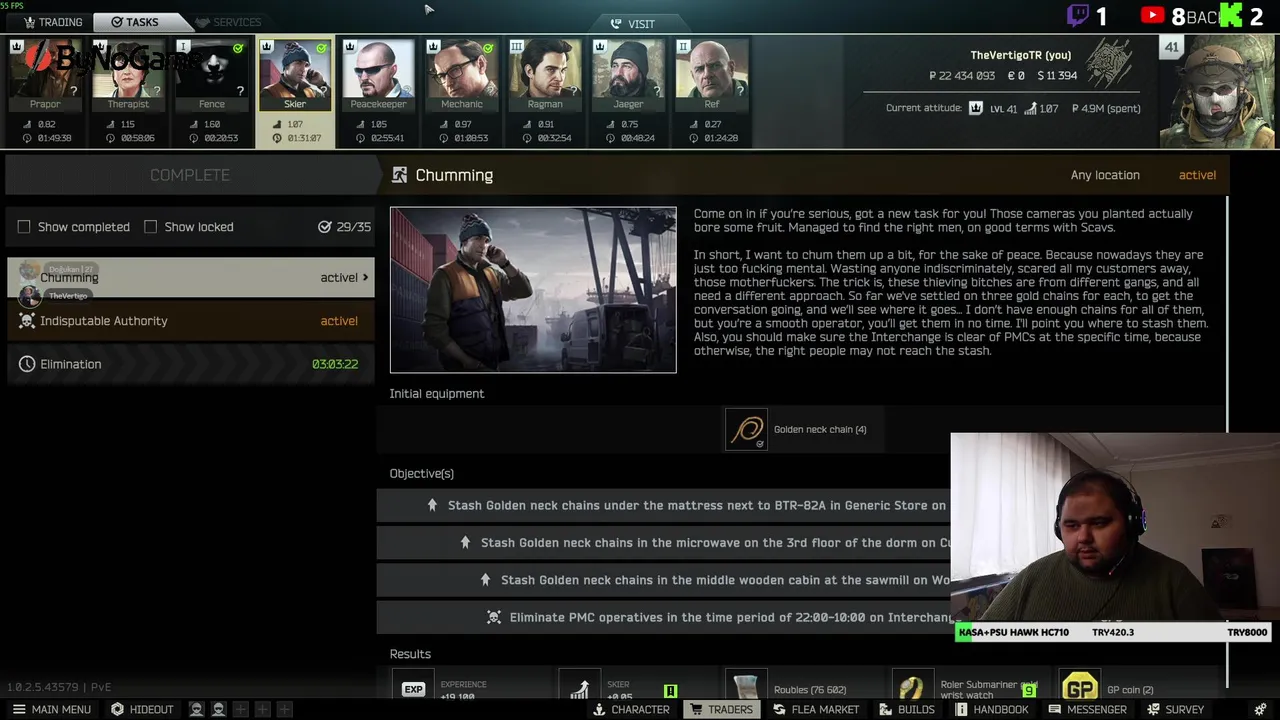Screen dimensions: 1280x720
Task: Click the Golden neck chain item icon
Action: 746,429
